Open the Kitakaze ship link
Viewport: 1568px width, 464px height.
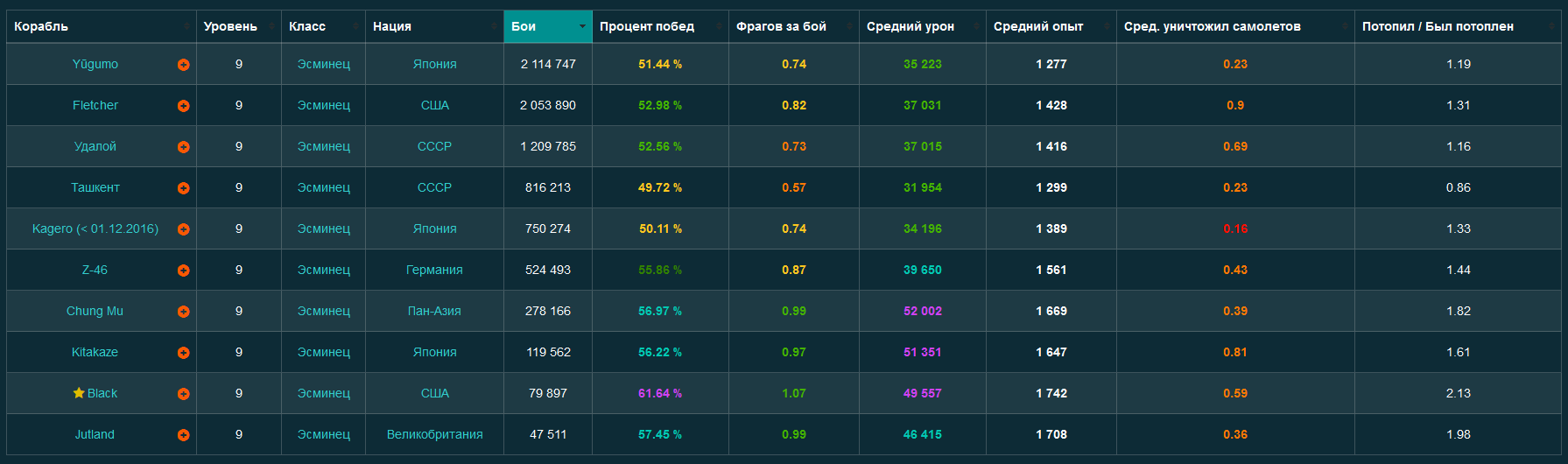(95, 352)
